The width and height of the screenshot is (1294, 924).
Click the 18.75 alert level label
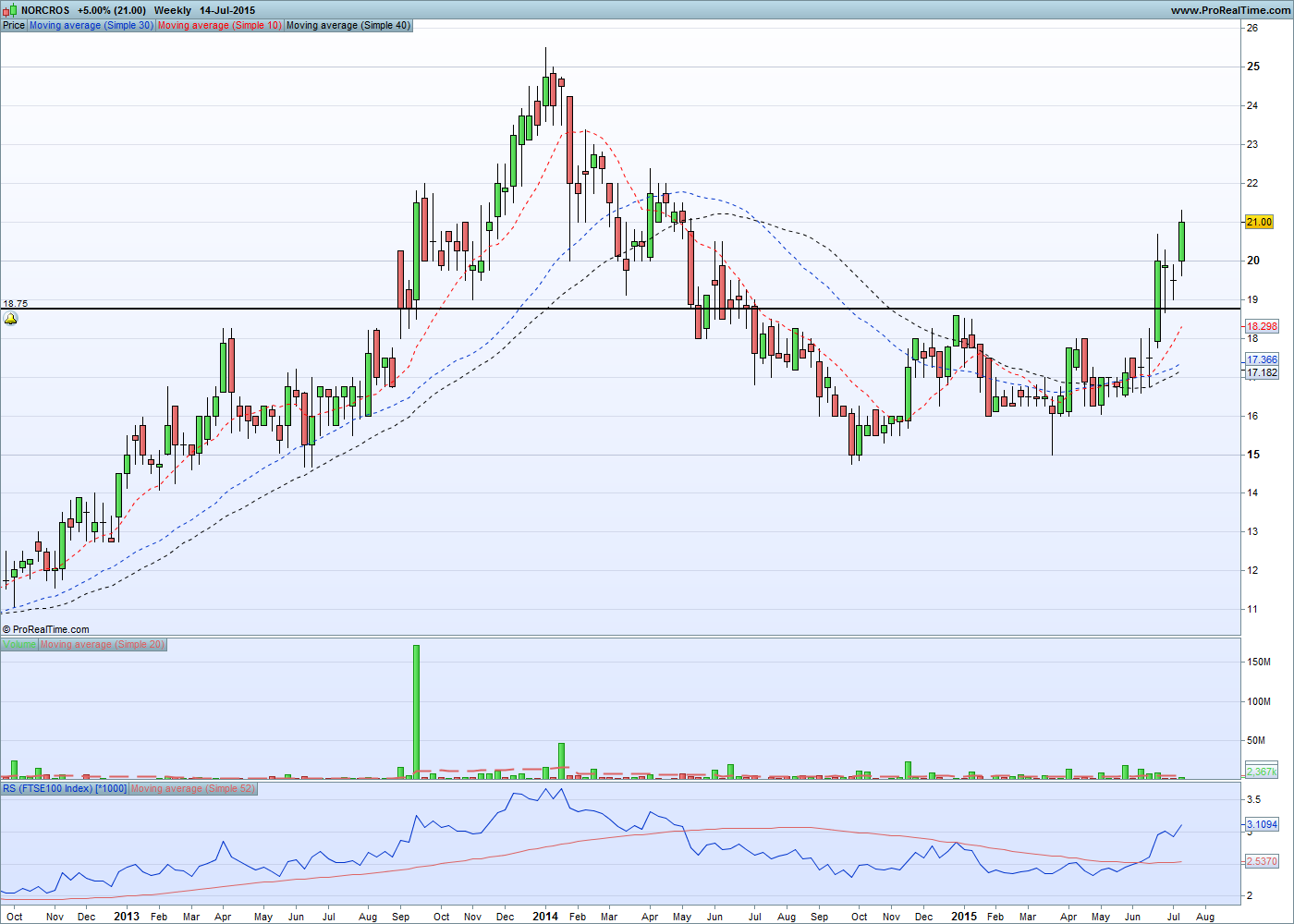click(x=16, y=303)
